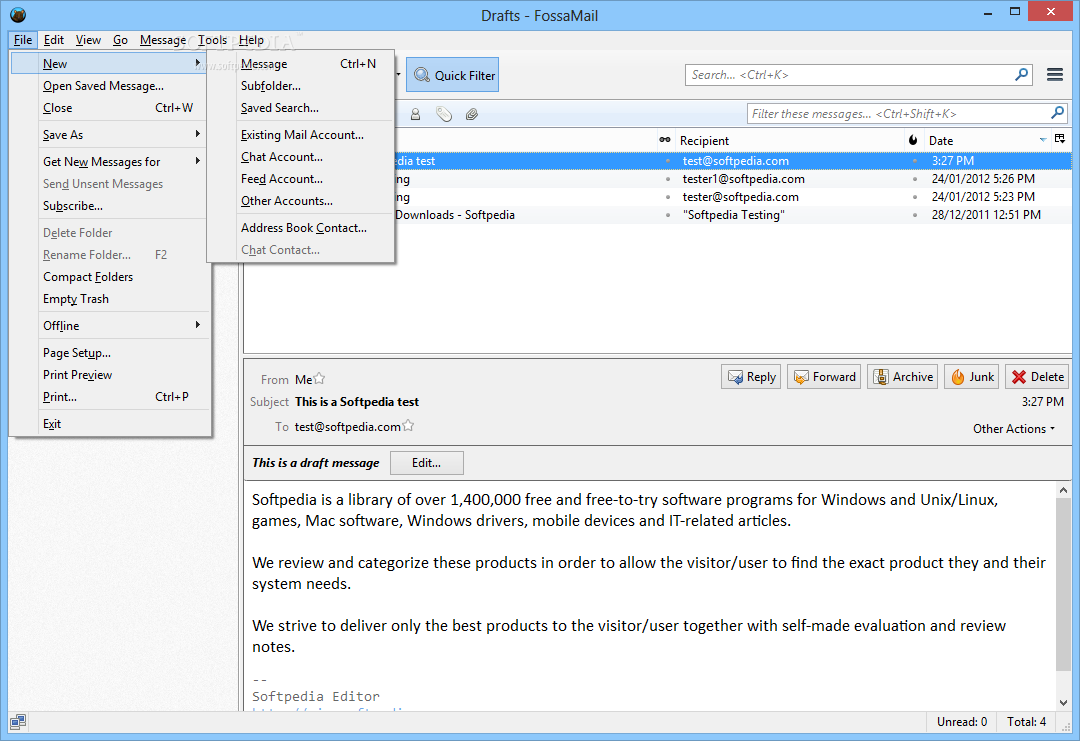This screenshot has height=741, width=1080.
Task: Select Saved Search... menu entry
Action: (x=301, y=107)
